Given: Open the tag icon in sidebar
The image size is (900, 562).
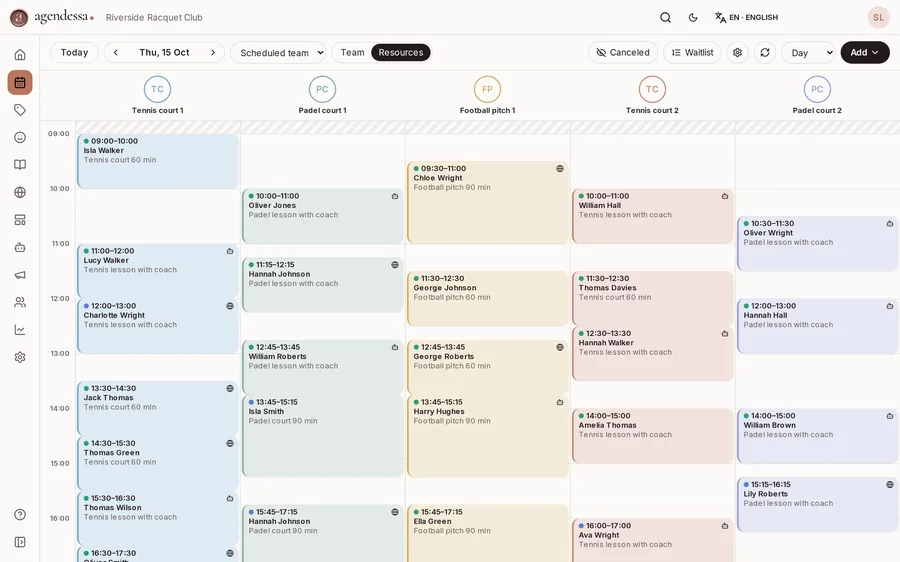Looking at the screenshot, I should (20, 110).
